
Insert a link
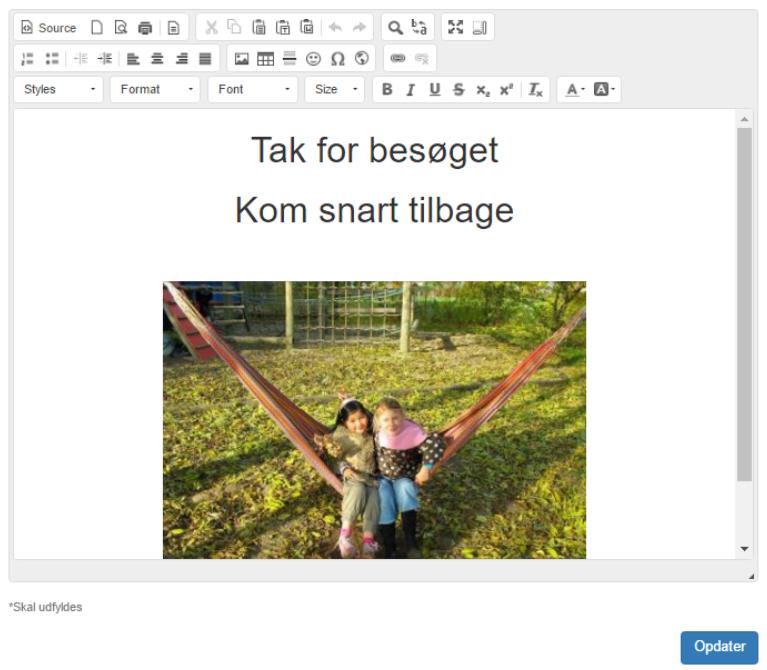point(398,59)
